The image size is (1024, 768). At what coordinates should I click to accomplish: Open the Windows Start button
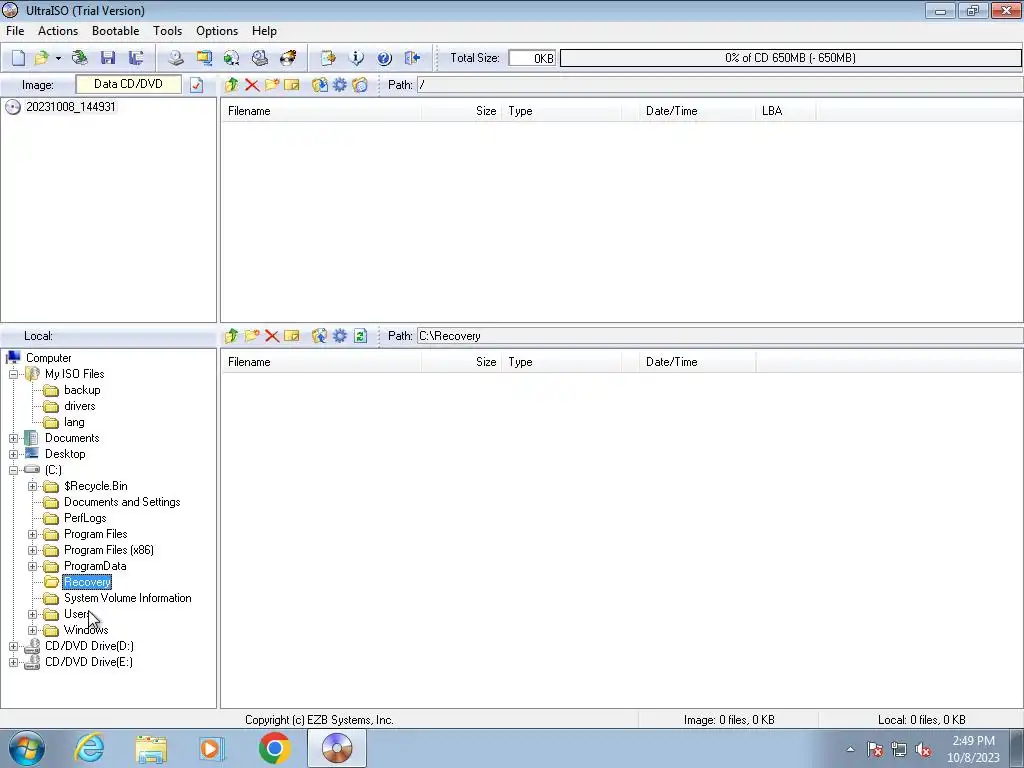(x=26, y=748)
